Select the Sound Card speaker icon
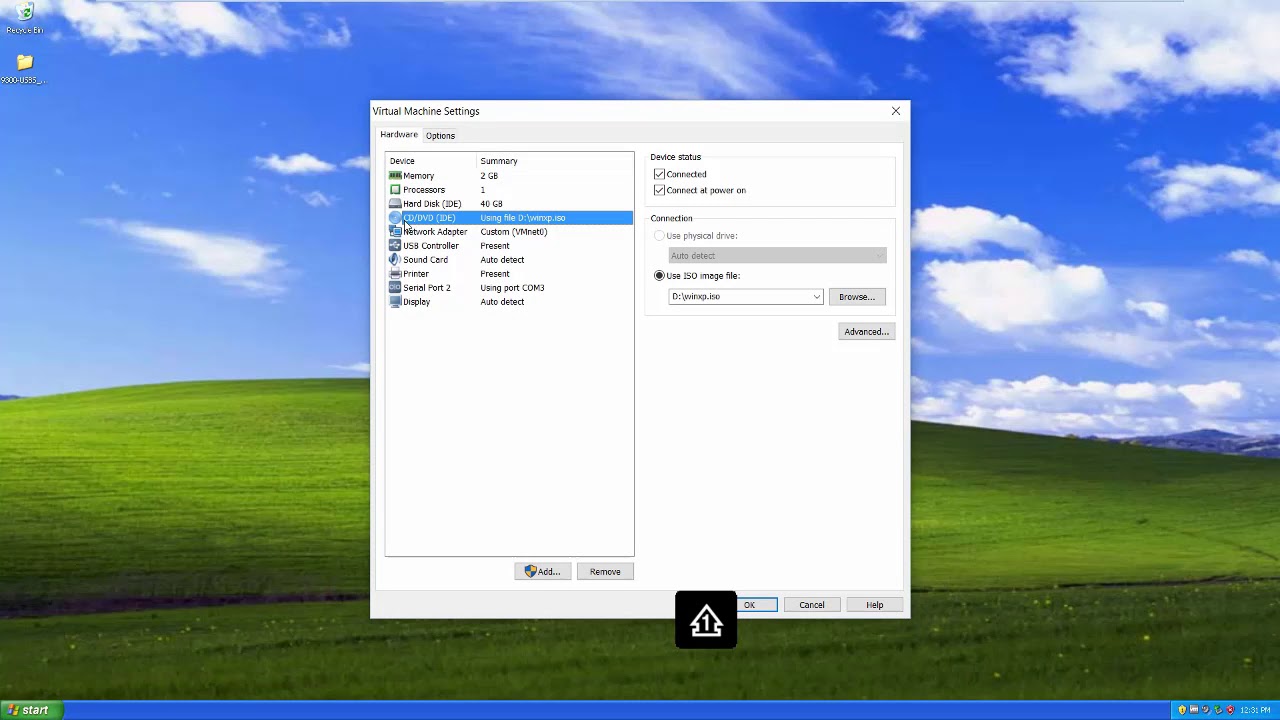This screenshot has width=1280, height=720. [395, 260]
